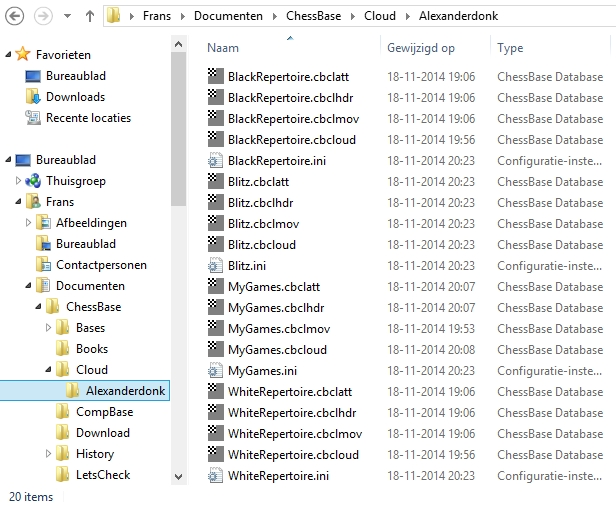Open dropdown arrow after Cloud breadcrumb
Viewport: 616px width, 506px height.
(407, 16)
